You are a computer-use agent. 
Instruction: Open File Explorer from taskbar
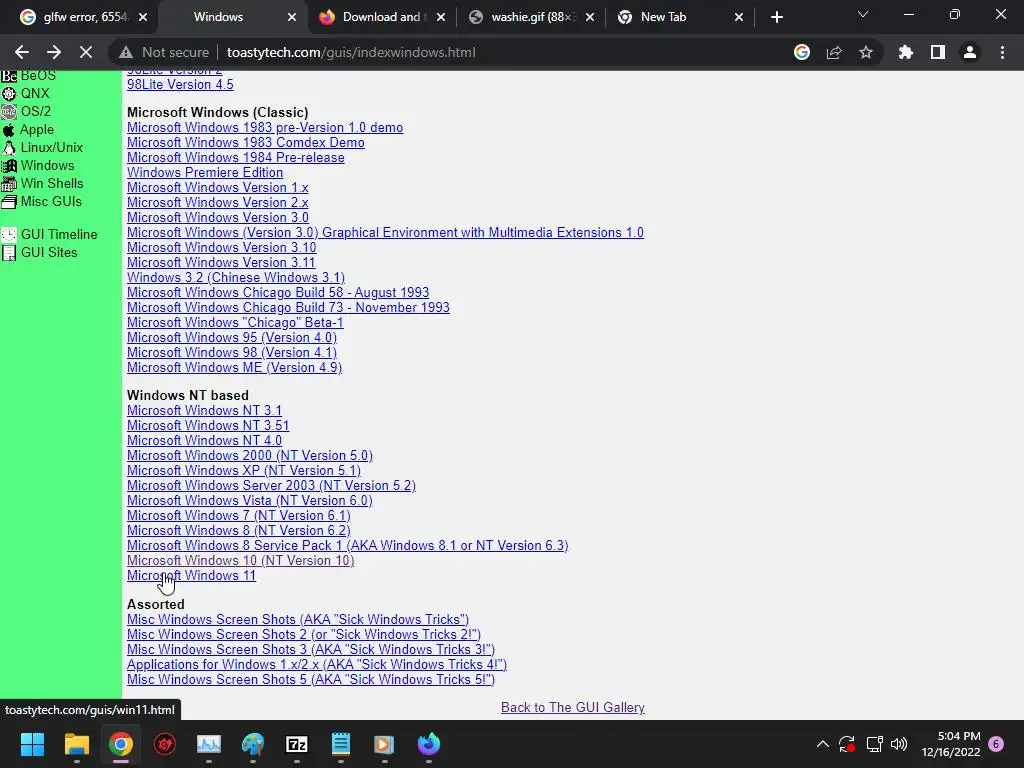coord(76,744)
